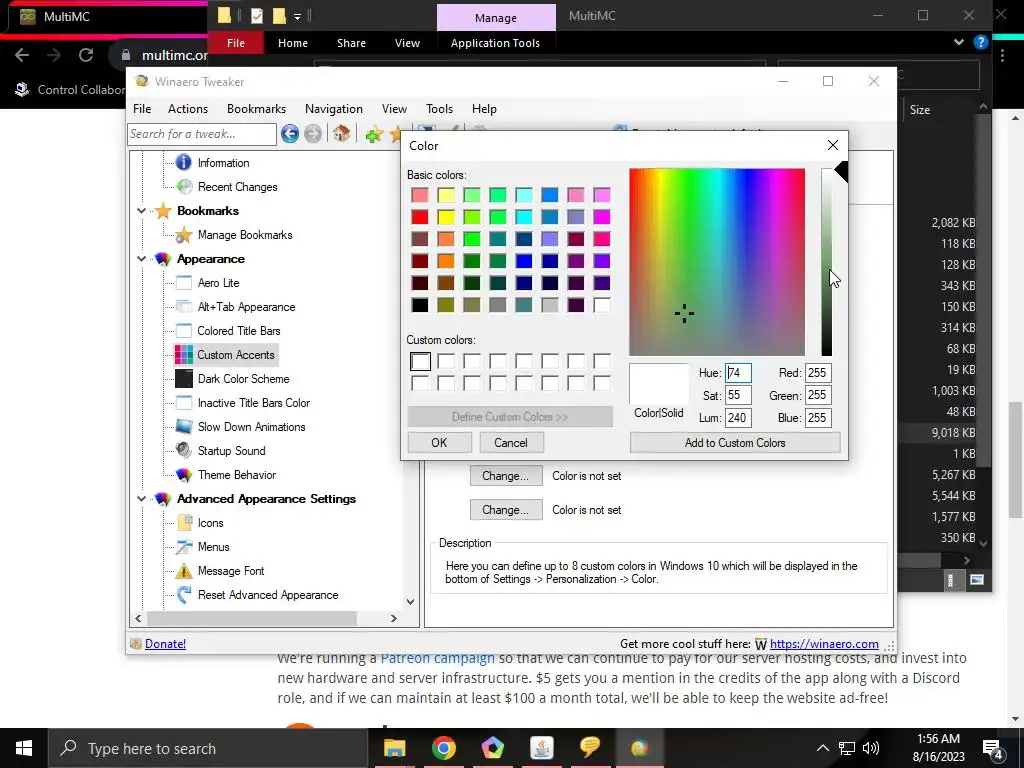Click the Blue value field

818,418
